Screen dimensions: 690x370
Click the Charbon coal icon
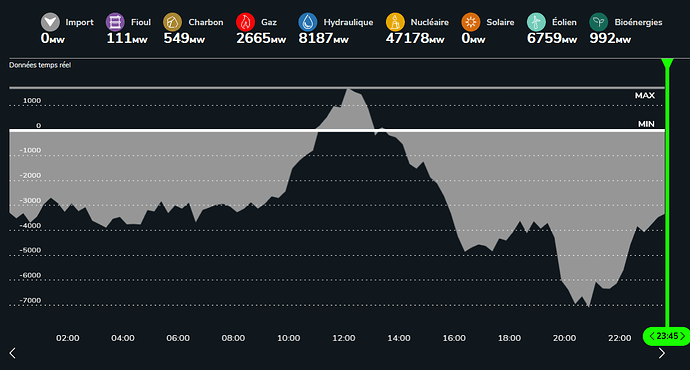(x=172, y=22)
